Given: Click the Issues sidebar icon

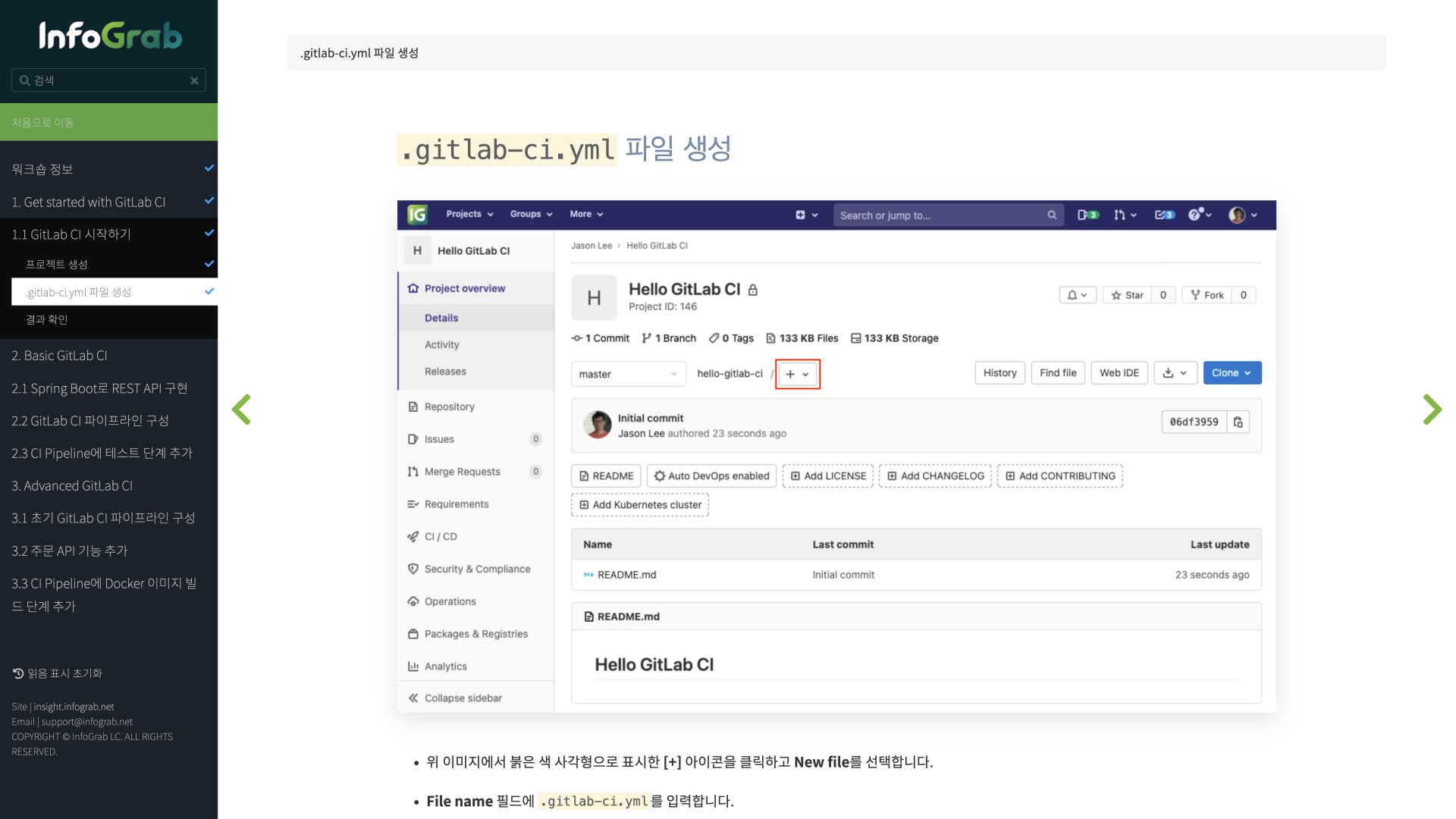Looking at the screenshot, I should click(x=413, y=439).
